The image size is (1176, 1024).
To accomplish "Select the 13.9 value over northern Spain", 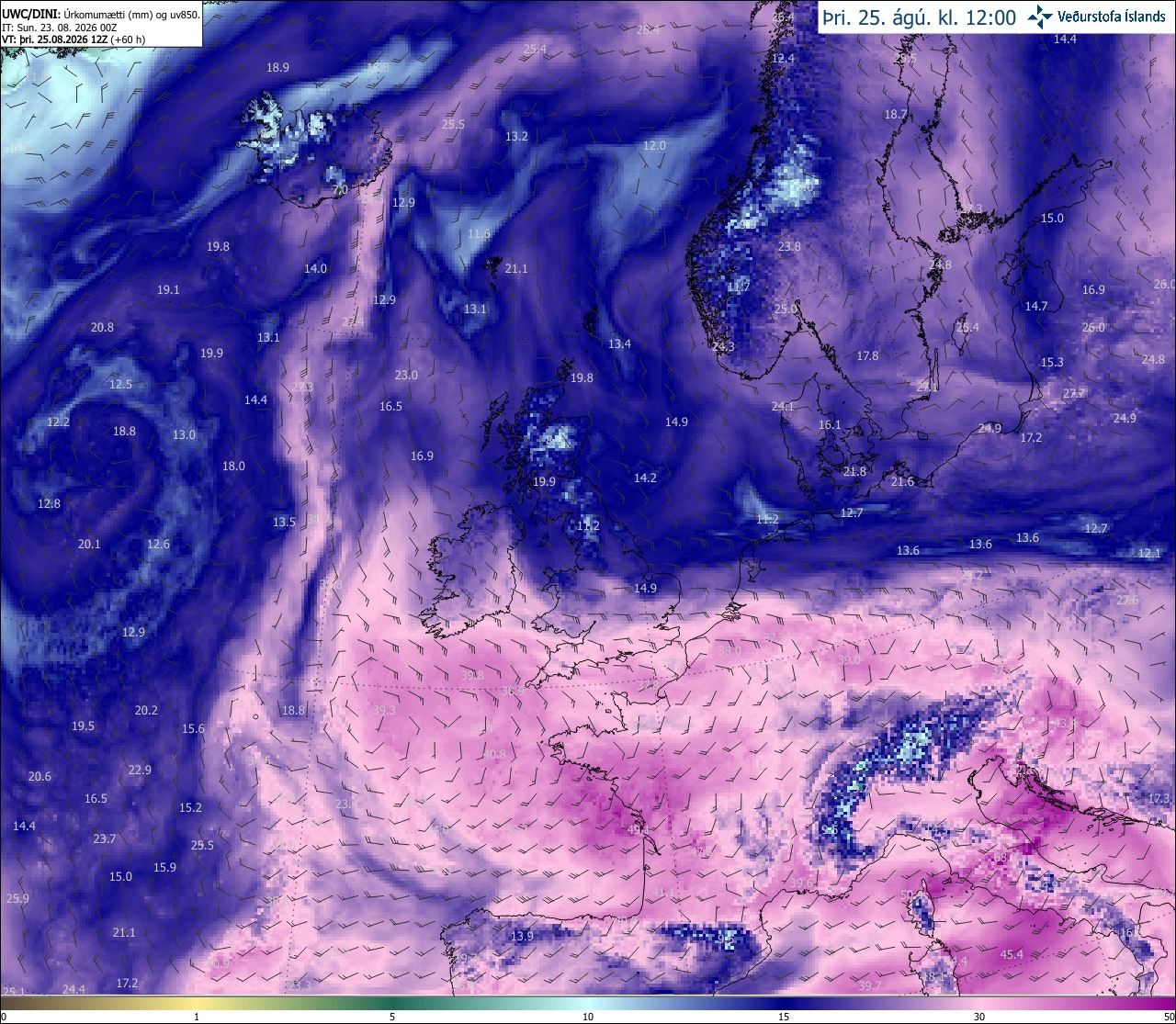I will pyautogui.click(x=522, y=937).
